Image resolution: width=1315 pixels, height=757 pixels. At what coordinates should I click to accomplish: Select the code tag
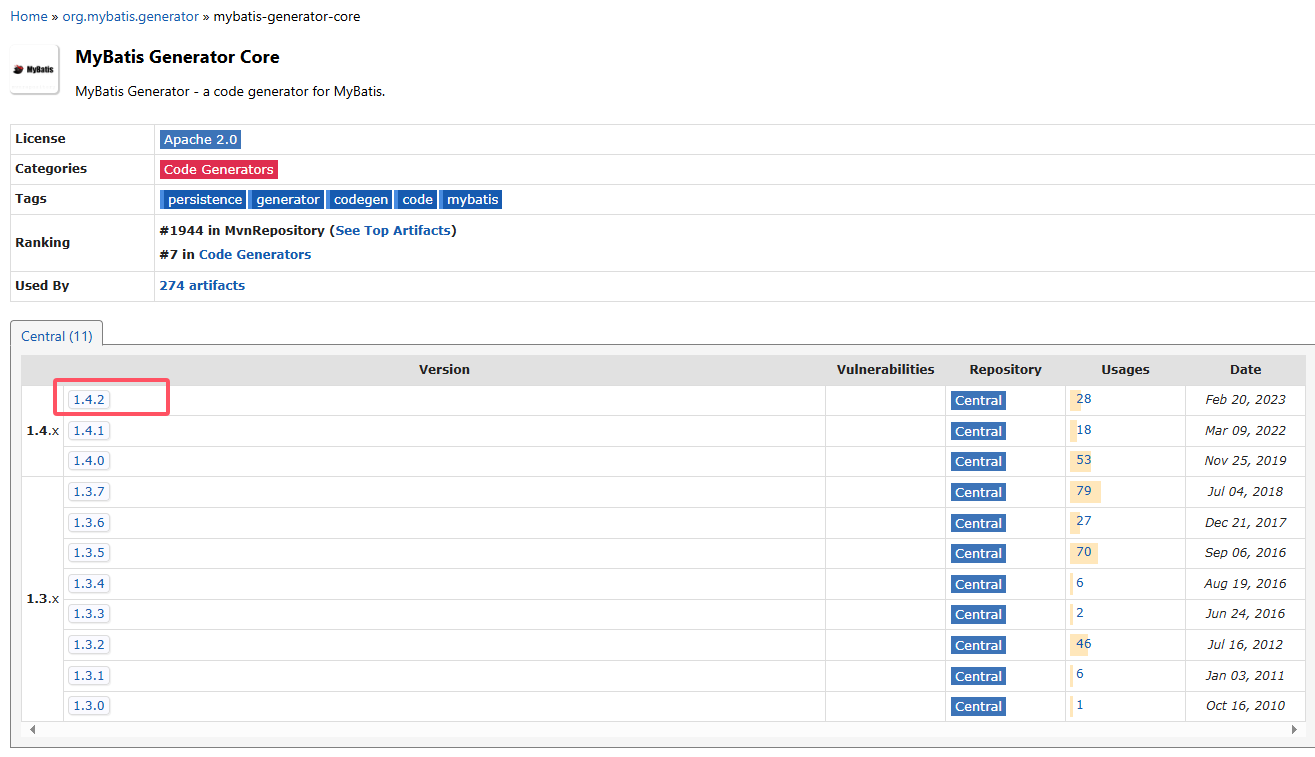tap(416, 199)
